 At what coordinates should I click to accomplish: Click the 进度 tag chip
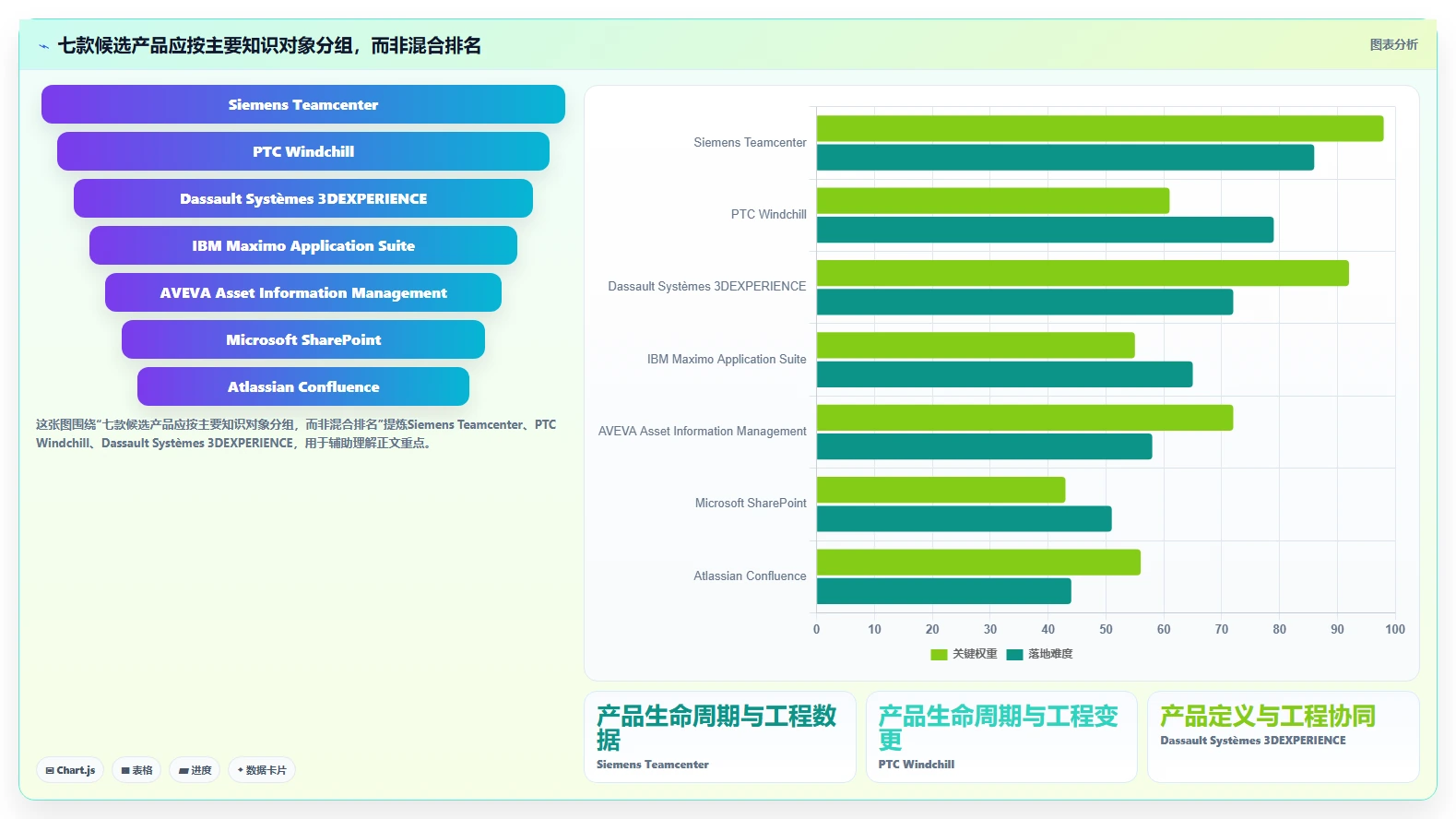195,770
